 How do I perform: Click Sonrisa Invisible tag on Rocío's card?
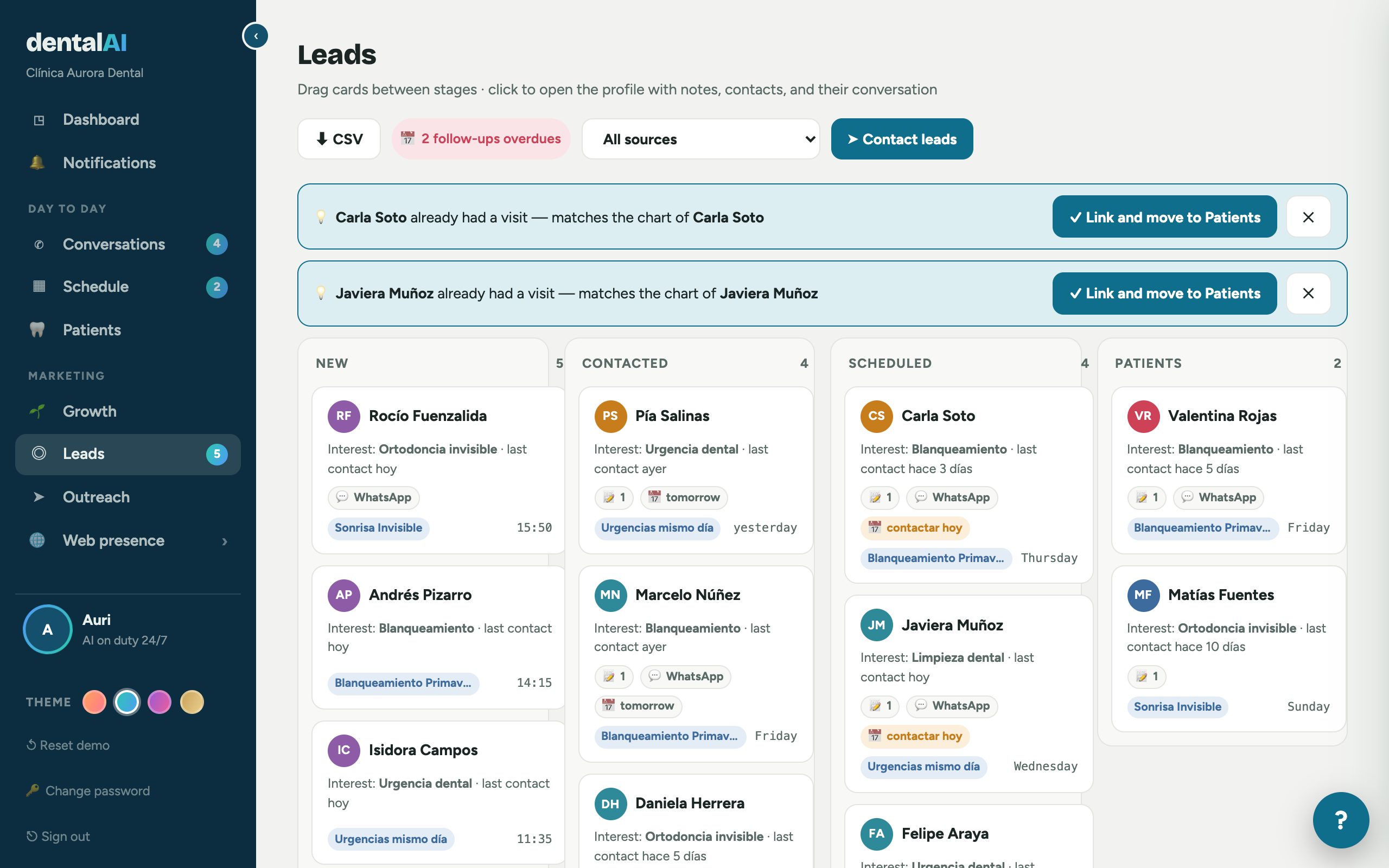(378, 528)
